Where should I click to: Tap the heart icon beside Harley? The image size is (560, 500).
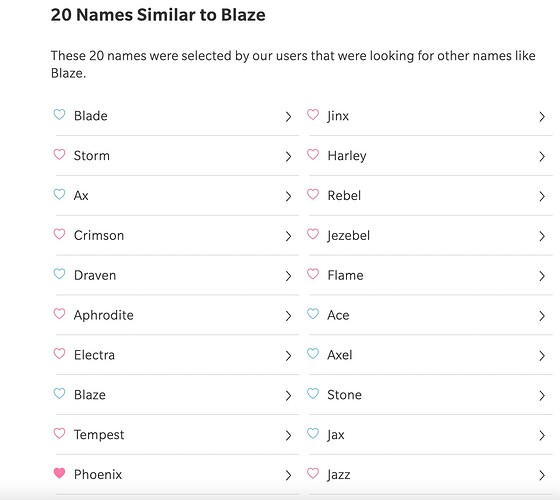(313, 155)
